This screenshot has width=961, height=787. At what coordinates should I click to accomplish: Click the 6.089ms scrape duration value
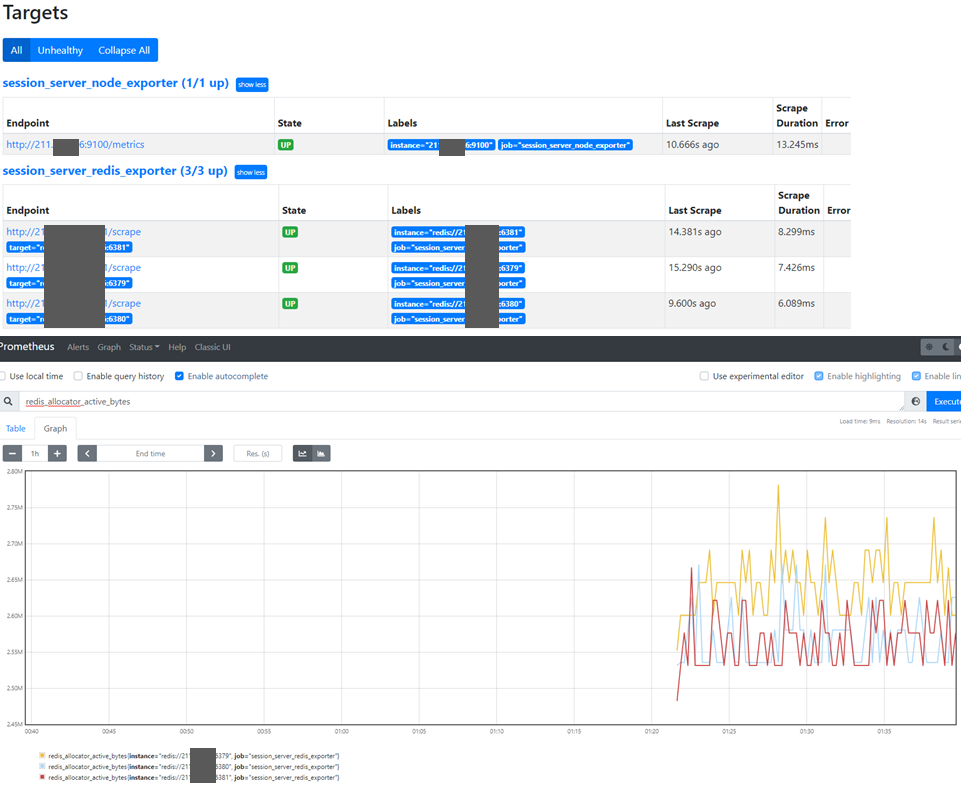click(x=796, y=303)
